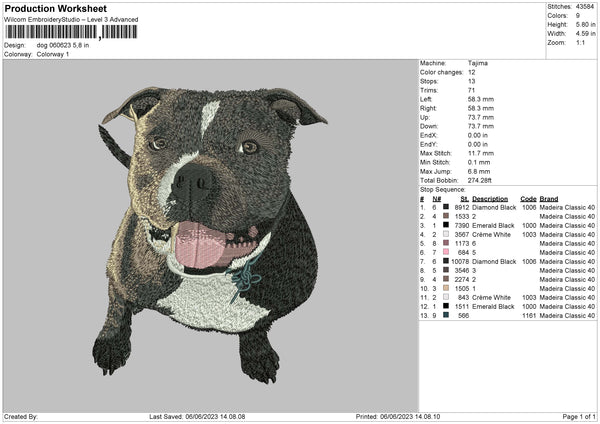600x424 pixels.
Task: Click the thread code "1006" in row 1
Action: [x=529, y=207]
